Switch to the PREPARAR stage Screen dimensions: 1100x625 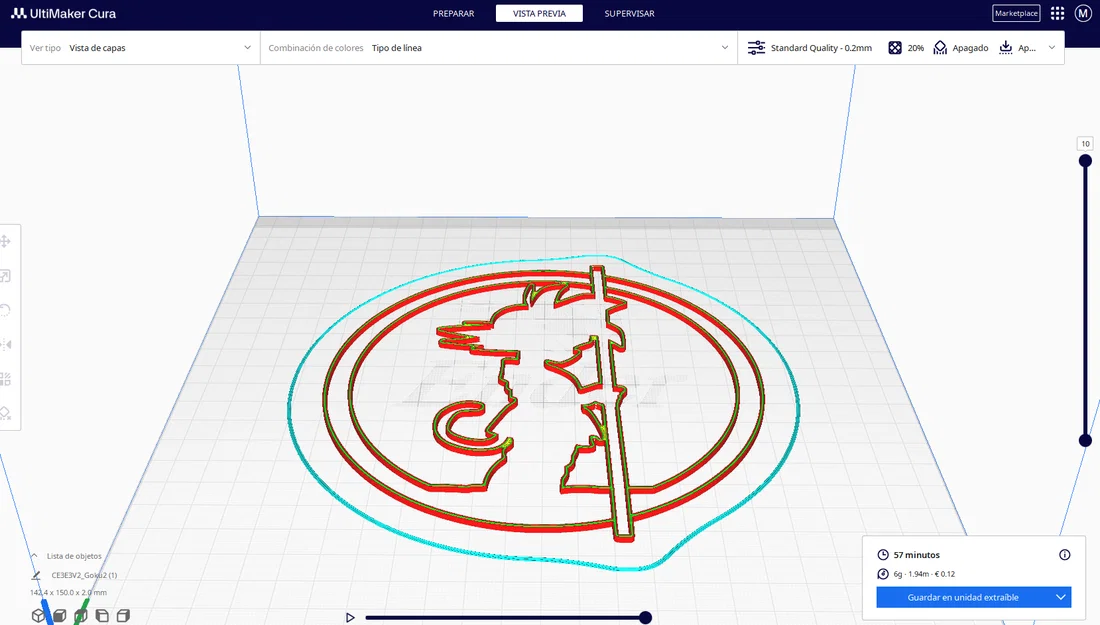[x=453, y=13]
